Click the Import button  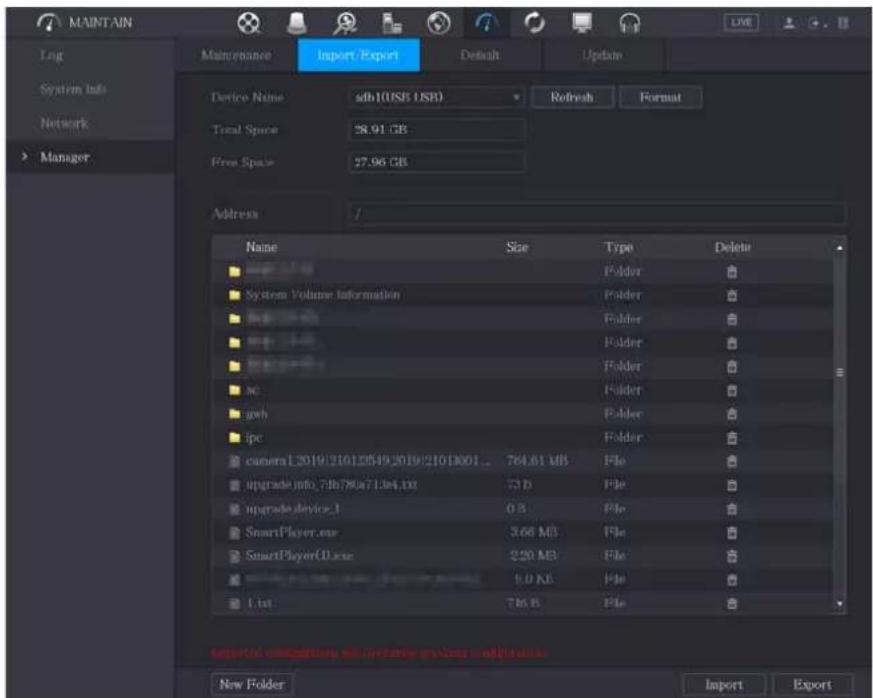coord(724,685)
